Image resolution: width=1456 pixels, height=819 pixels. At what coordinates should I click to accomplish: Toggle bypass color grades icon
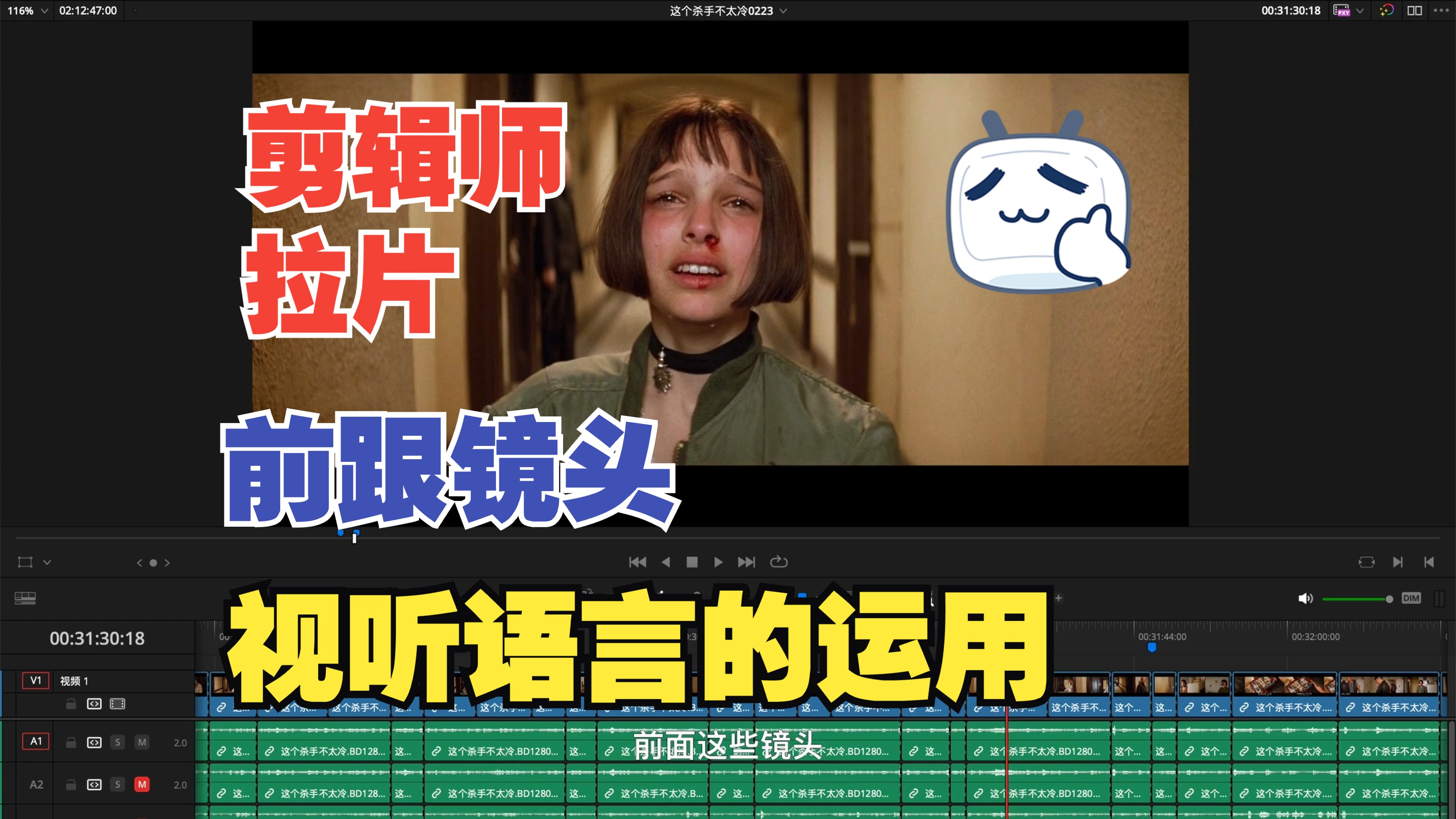point(1387,10)
